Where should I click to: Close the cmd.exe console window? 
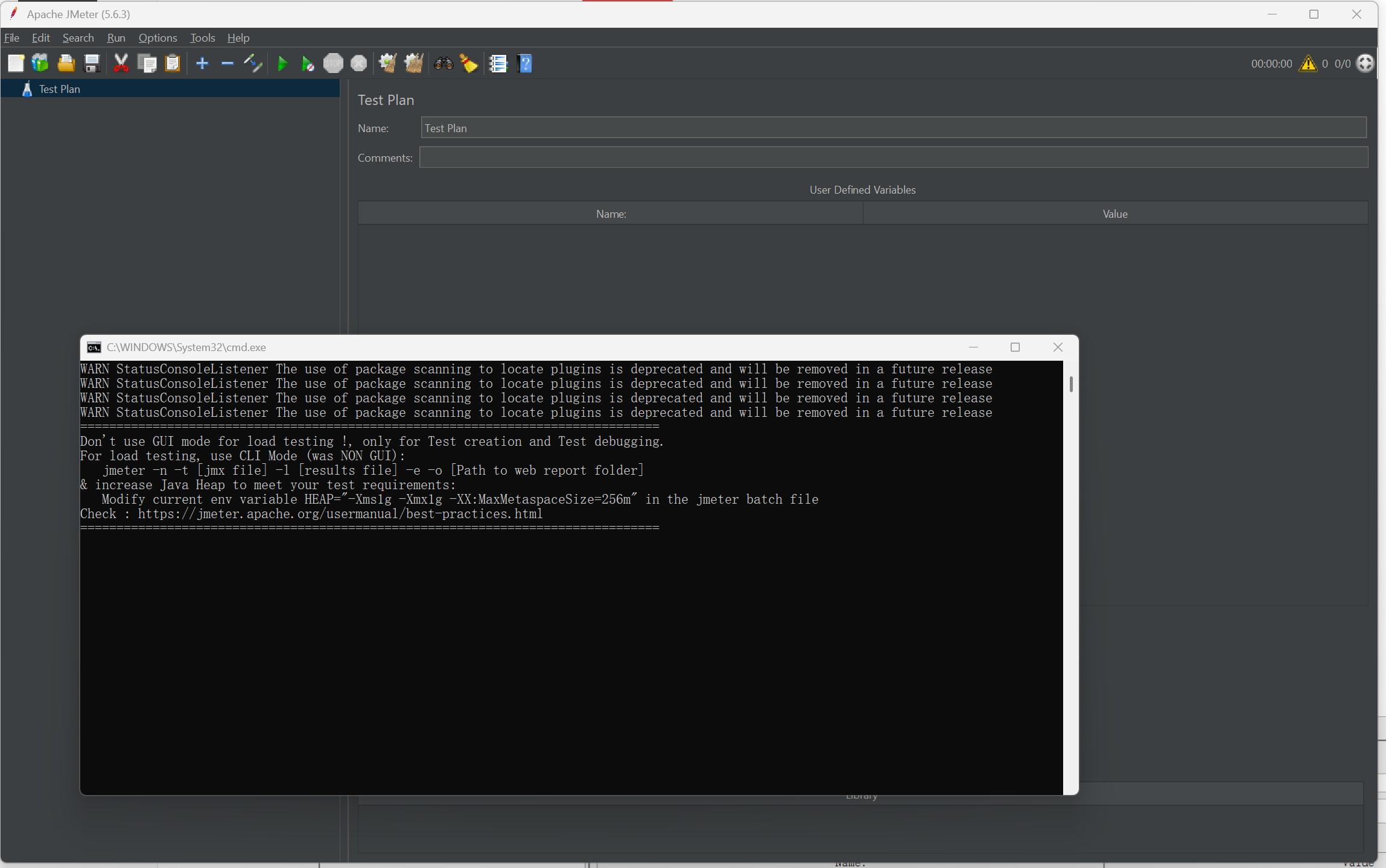point(1058,347)
